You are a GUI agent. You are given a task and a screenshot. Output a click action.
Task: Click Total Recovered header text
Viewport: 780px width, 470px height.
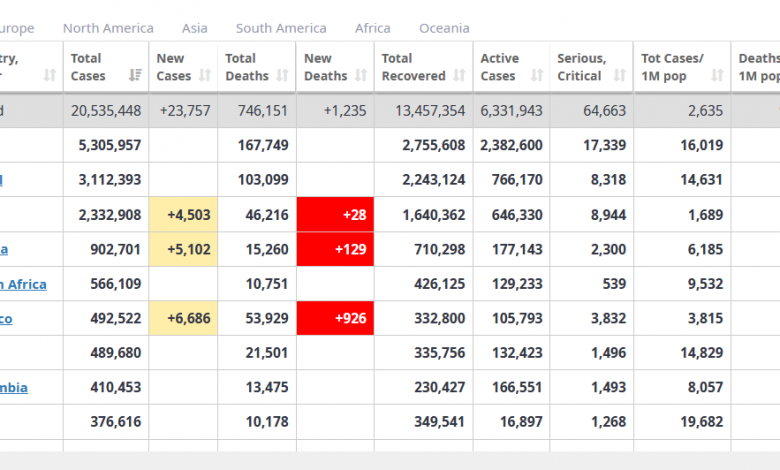coord(413,67)
